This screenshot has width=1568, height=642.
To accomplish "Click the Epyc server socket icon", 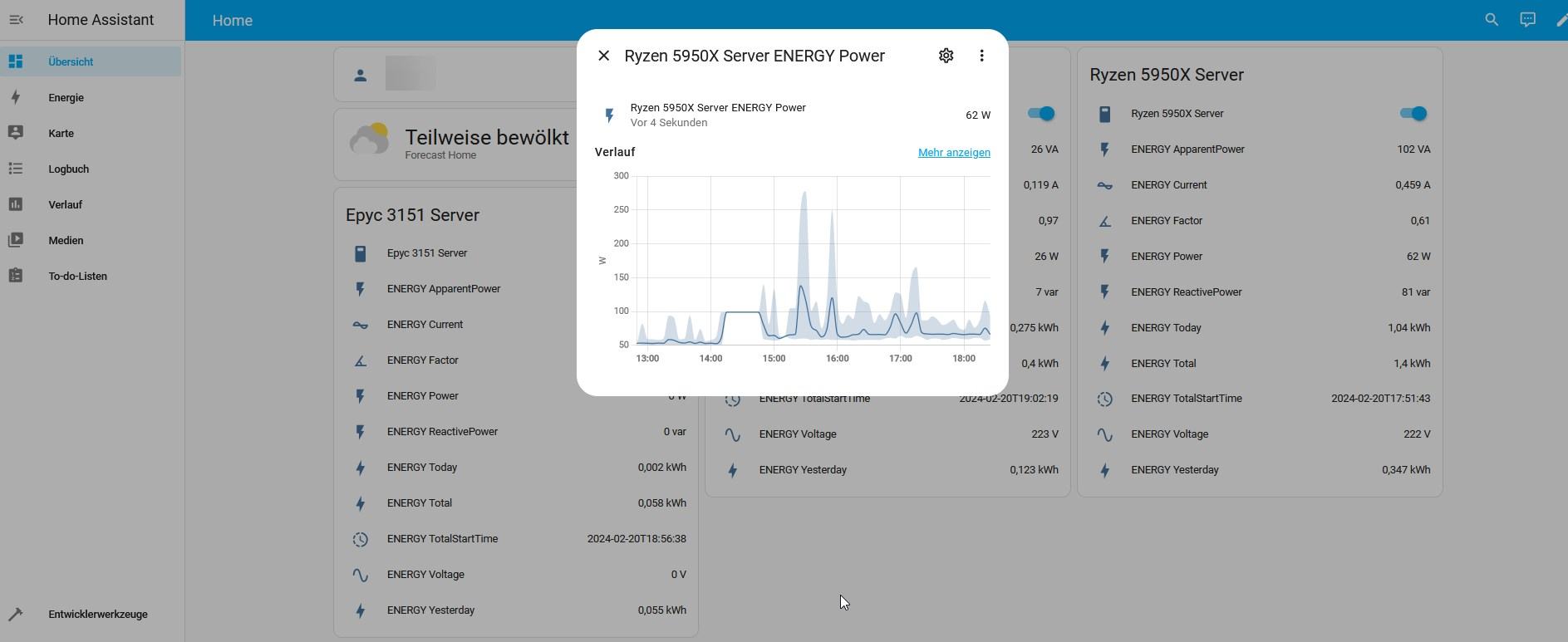I will [360, 253].
